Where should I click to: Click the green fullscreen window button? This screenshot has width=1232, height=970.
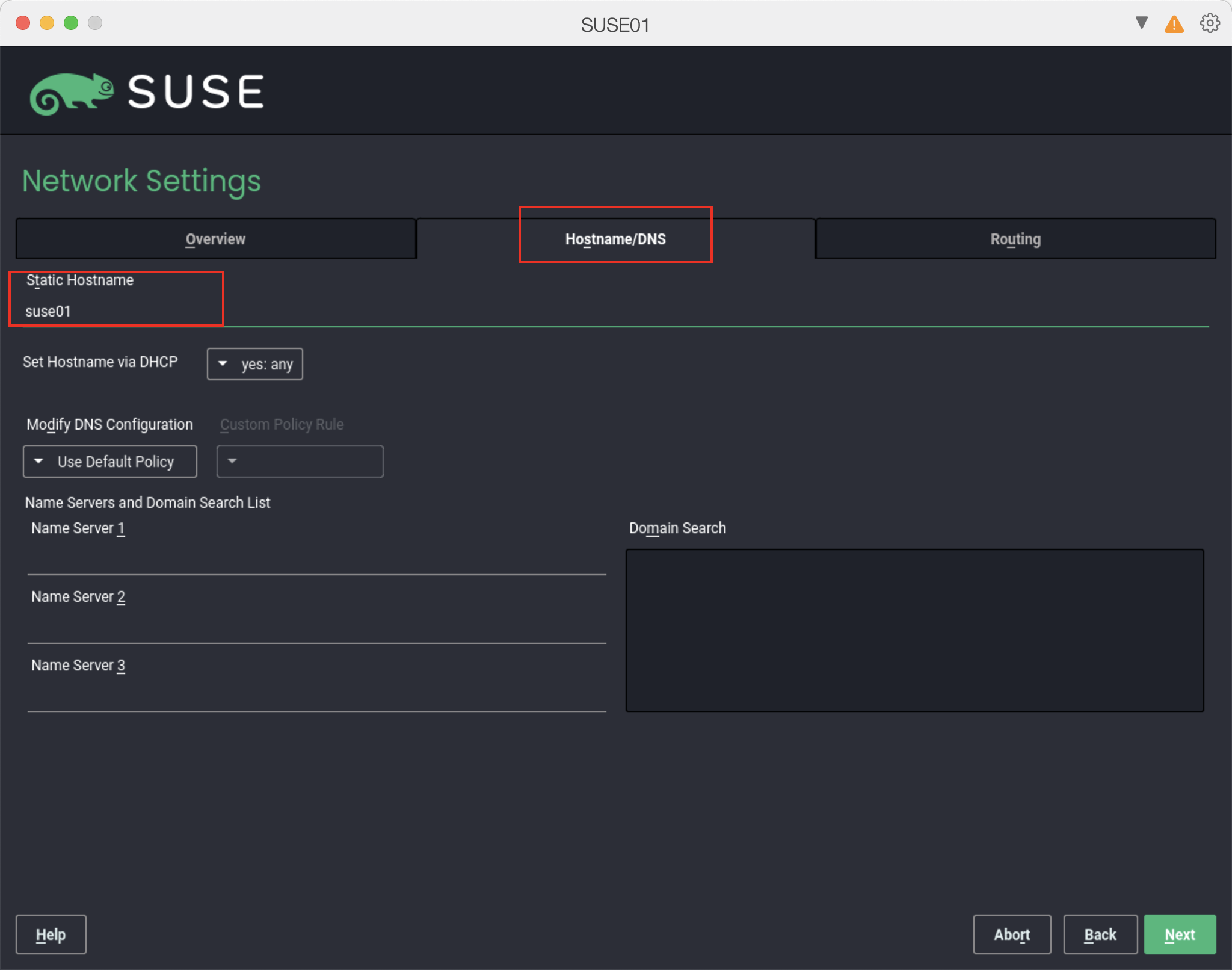71,23
